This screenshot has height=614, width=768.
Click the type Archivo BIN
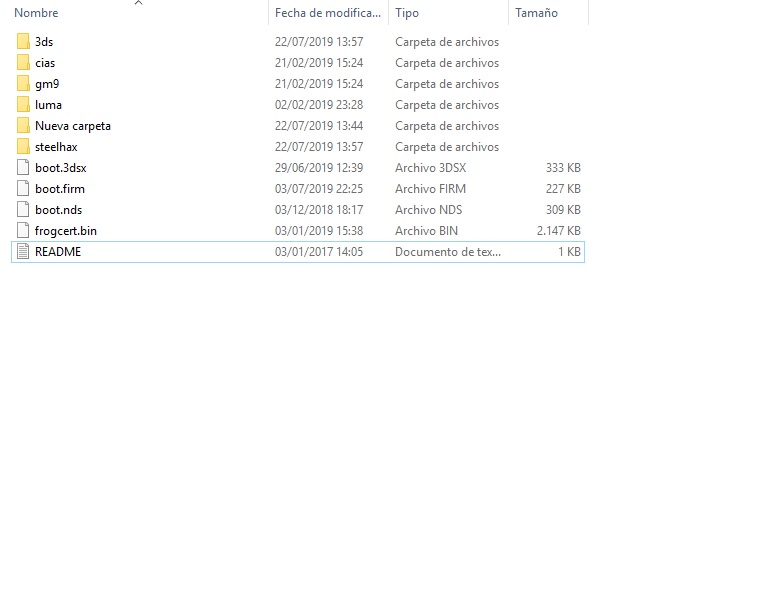pyautogui.click(x=427, y=231)
